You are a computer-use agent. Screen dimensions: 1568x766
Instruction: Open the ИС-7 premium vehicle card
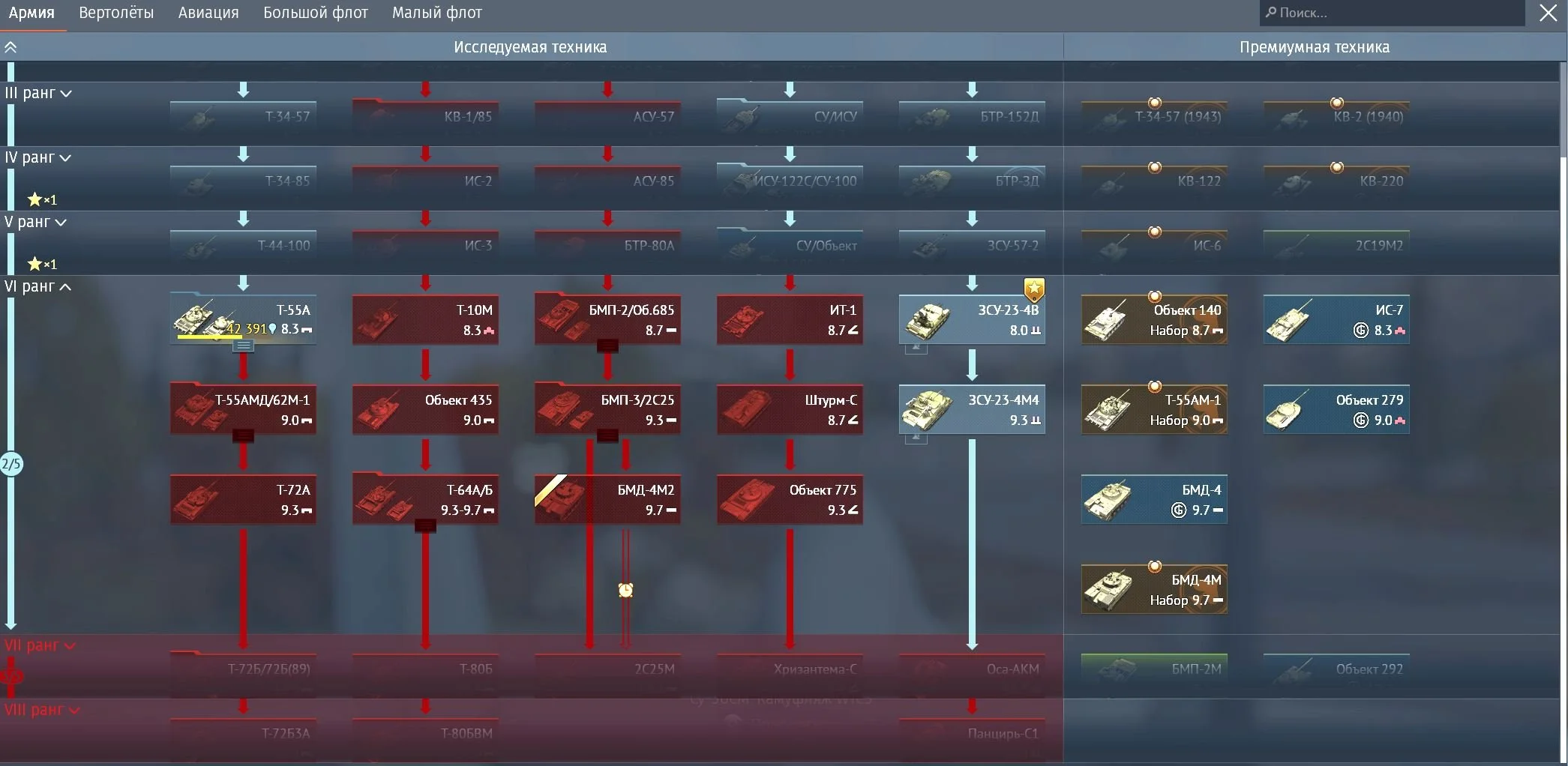(1336, 319)
